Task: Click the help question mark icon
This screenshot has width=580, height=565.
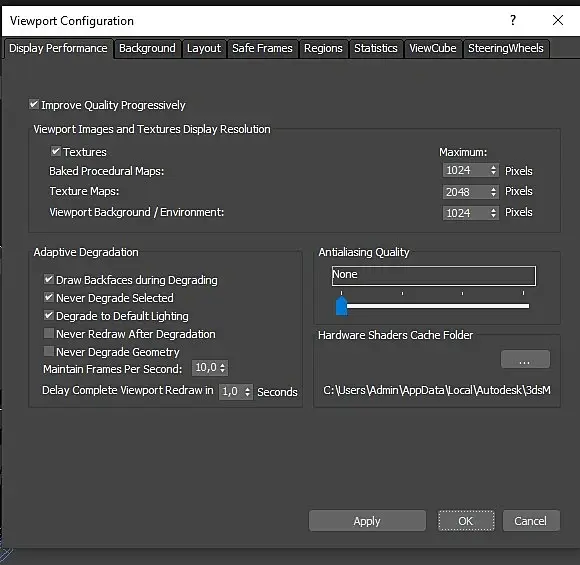Action: pyautogui.click(x=513, y=20)
